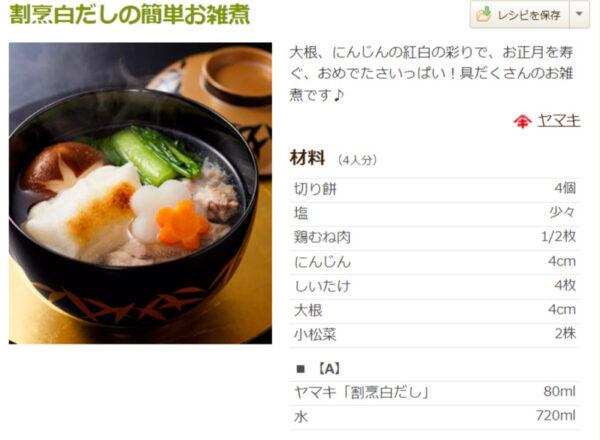Click the 水 720ml ingredient row

(435, 417)
